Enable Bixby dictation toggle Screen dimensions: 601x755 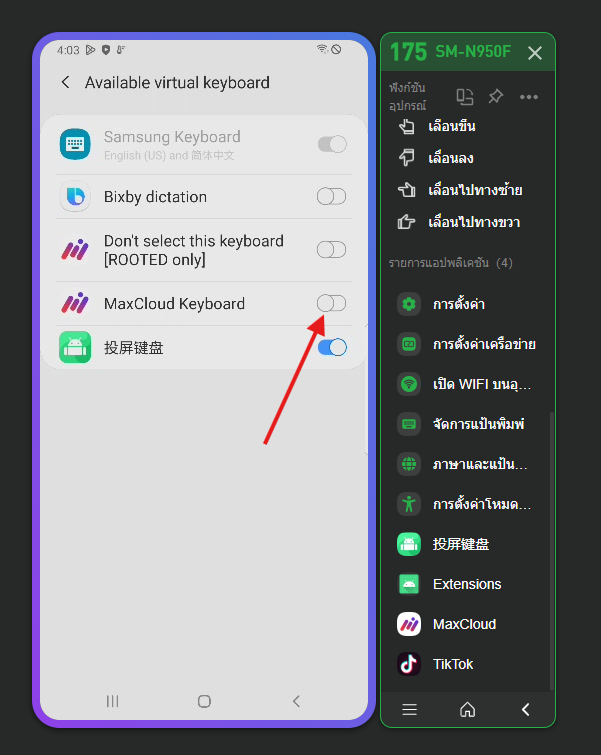click(331, 196)
